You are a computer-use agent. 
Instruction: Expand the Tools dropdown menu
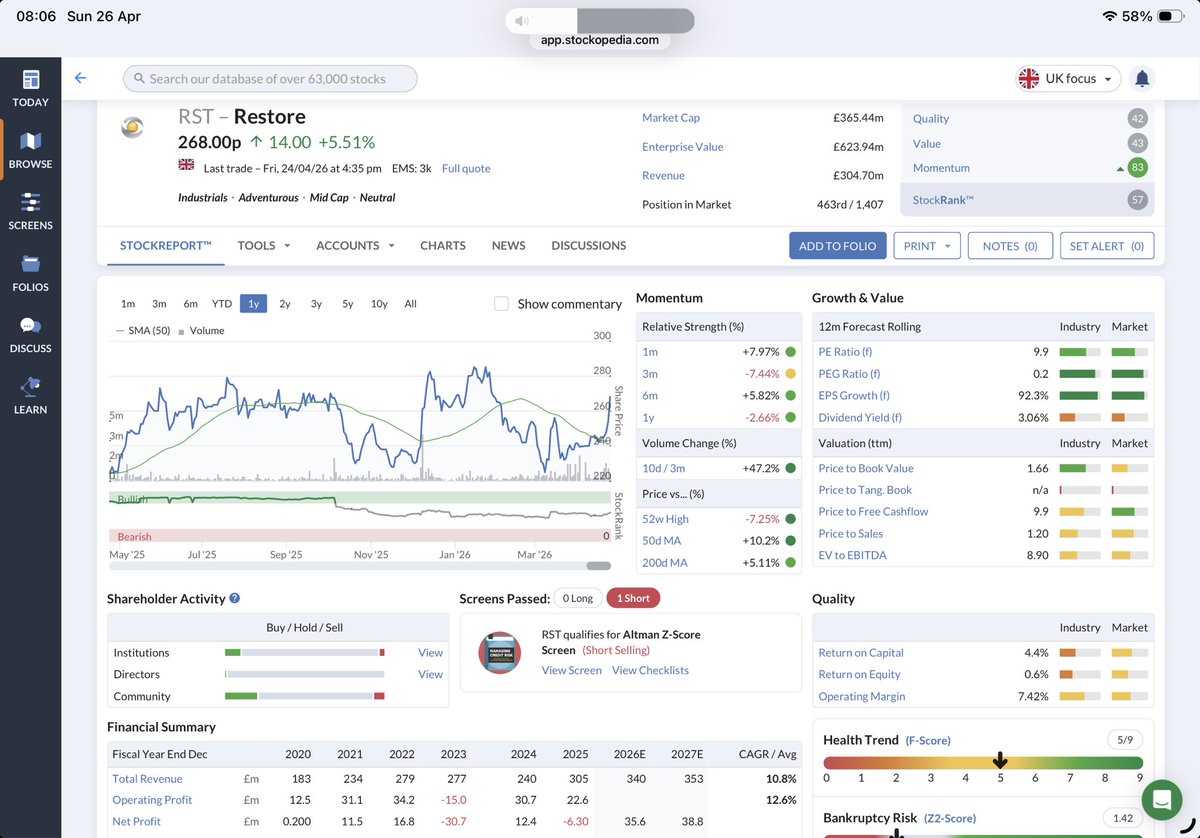(264, 245)
